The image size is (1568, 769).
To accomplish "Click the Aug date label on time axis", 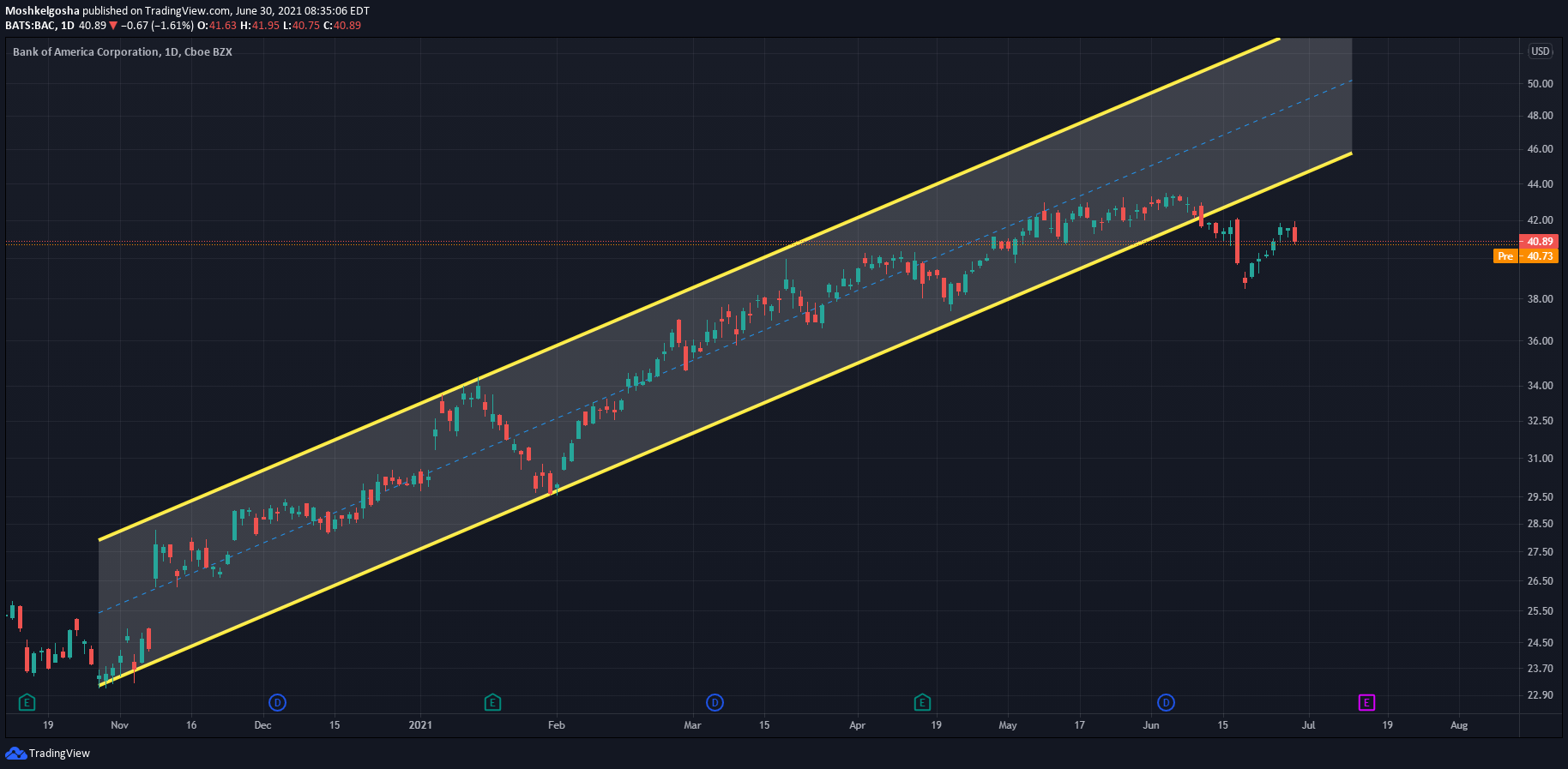I will 1459,725.
